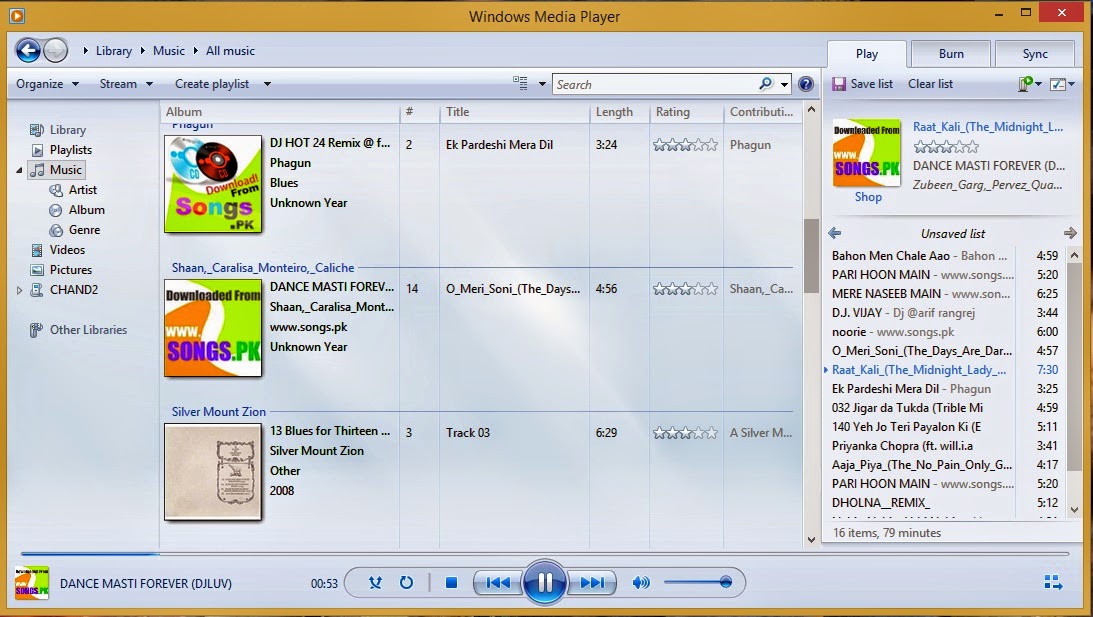Click Shaan_Caralisa_Monteiro_Caliche artist header
The width and height of the screenshot is (1093, 617).
coord(263,267)
